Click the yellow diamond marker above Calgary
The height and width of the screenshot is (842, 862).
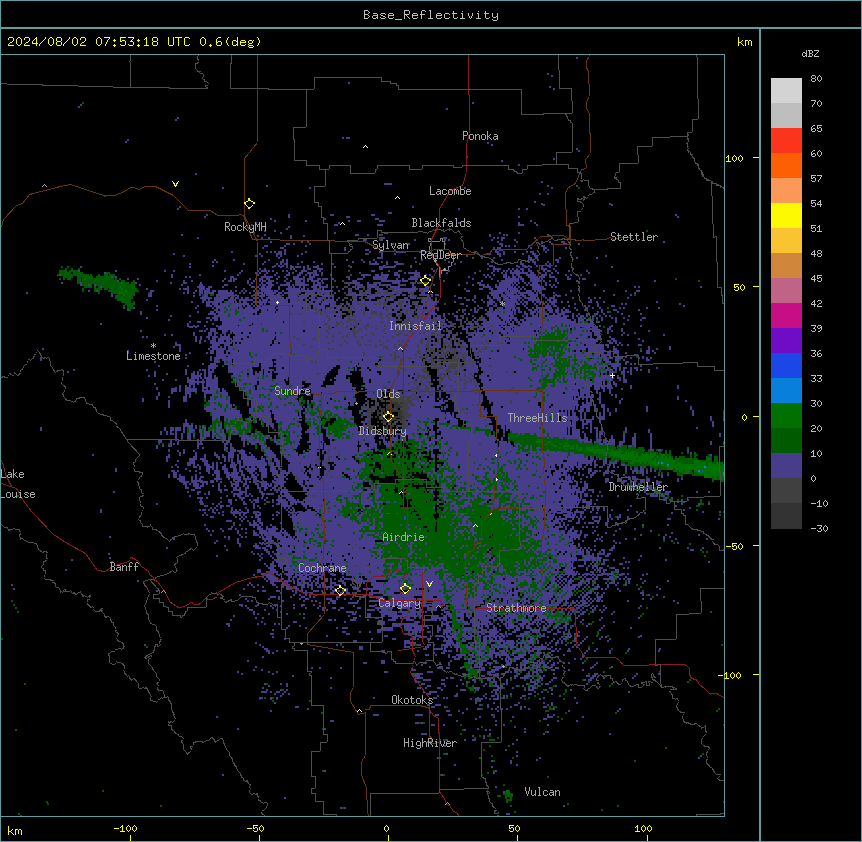pyautogui.click(x=405, y=589)
